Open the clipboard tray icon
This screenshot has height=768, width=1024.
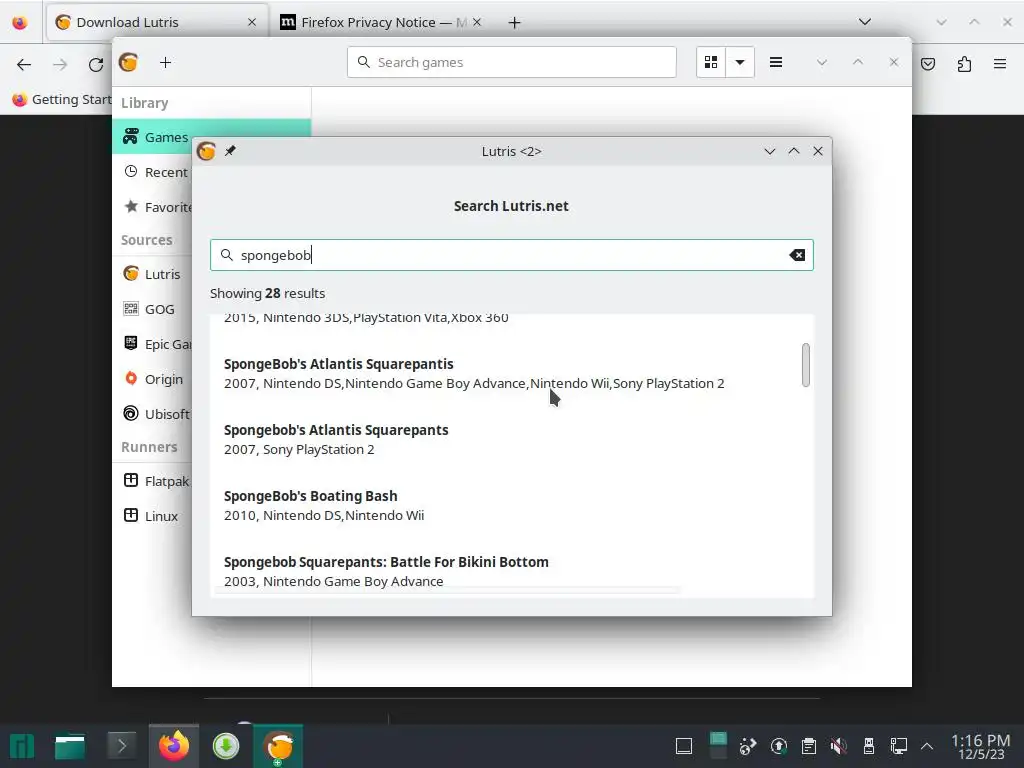point(808,746)
